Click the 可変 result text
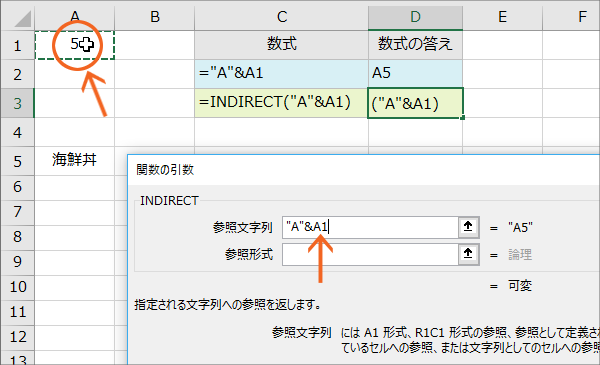The image size is (600, 365). tap(520, 286)
